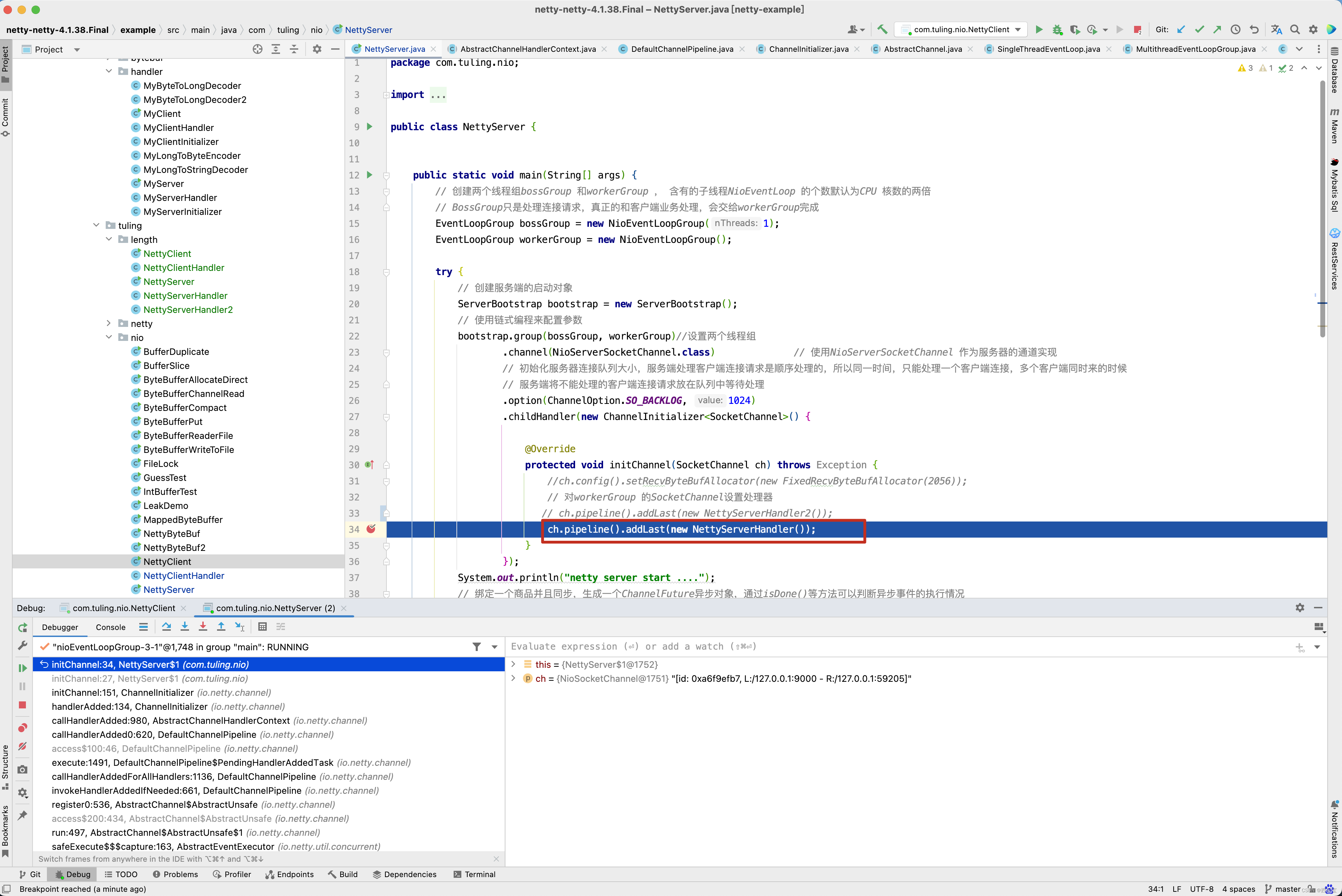
Task: Open the View Breakpoints double red circle icon
Action: [22, 727]
